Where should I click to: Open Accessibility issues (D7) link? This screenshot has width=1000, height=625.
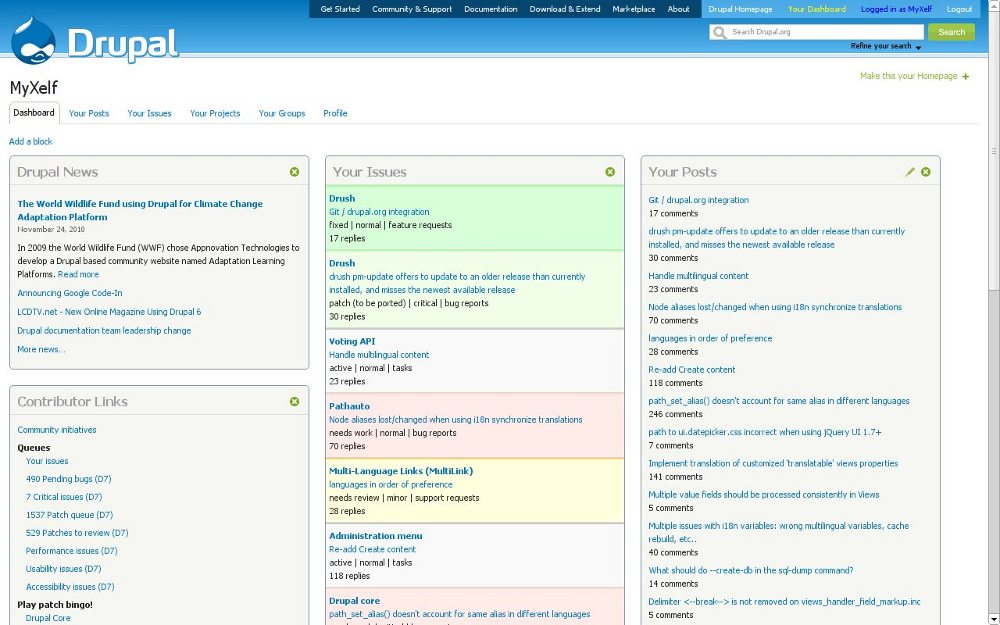tap(70, 587)
